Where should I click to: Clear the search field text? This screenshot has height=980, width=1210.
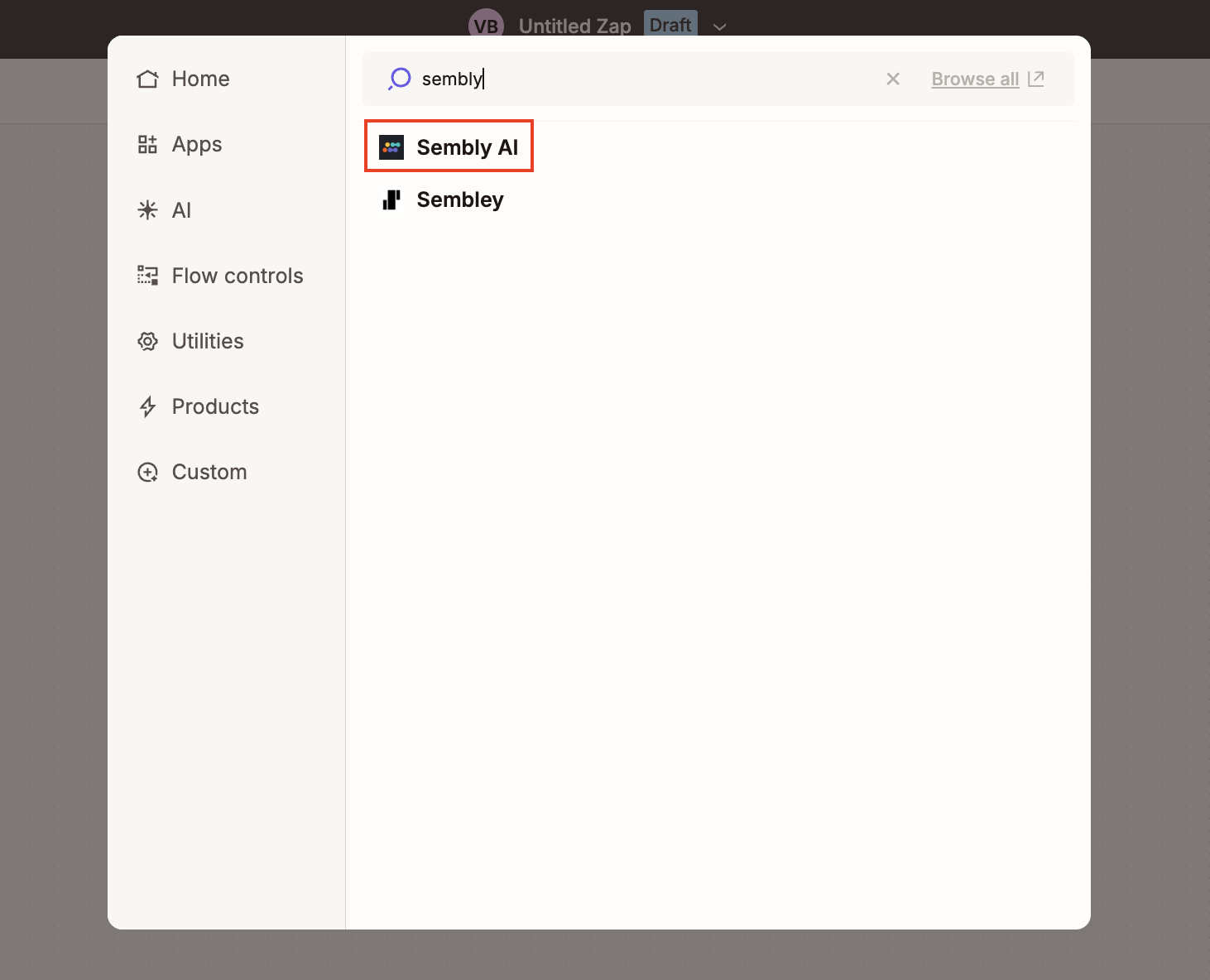pyautogui.click(x=893, y=79)
